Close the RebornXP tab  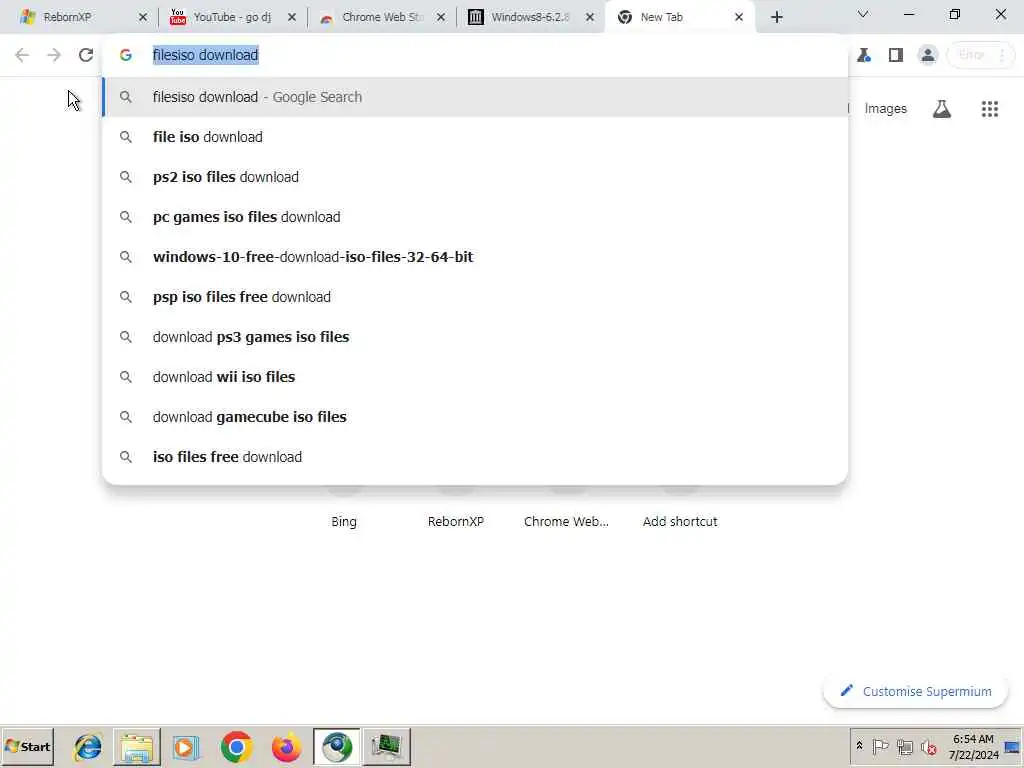coord(143,18)
